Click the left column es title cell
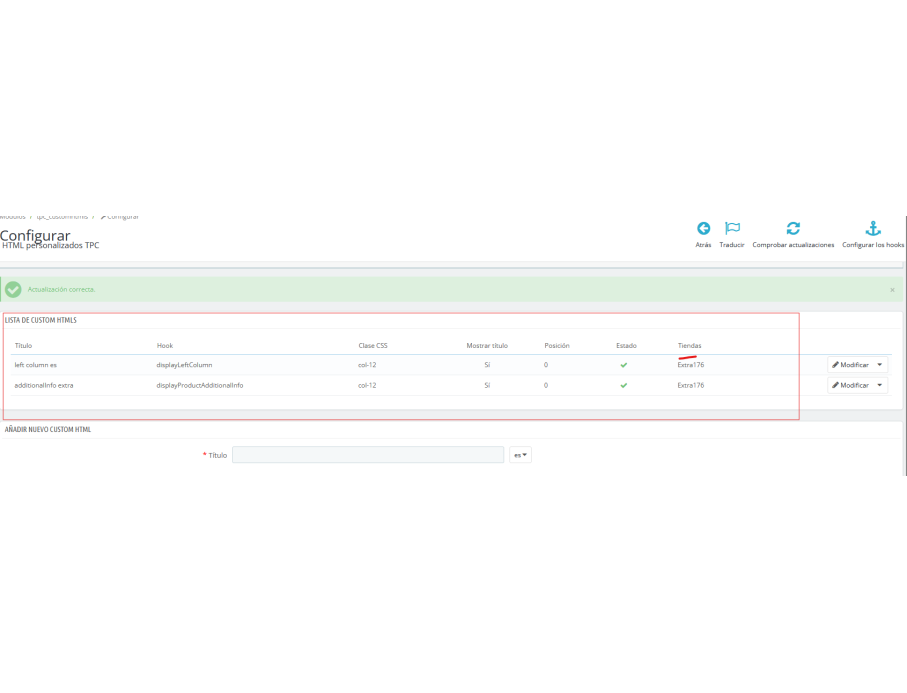The width and height of the screenshot is (907, 693). pos(35,365)
